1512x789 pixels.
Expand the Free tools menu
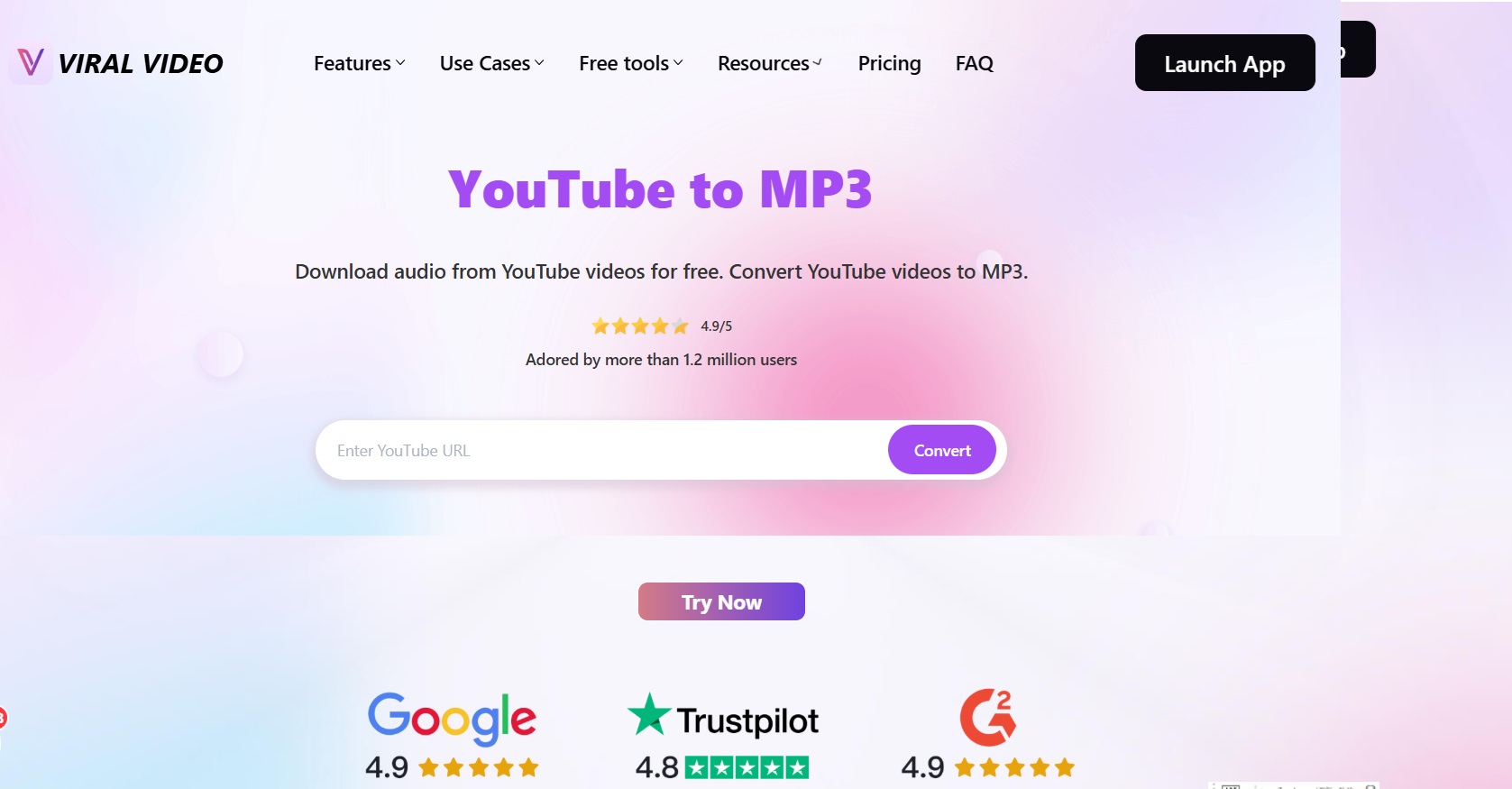631,63
